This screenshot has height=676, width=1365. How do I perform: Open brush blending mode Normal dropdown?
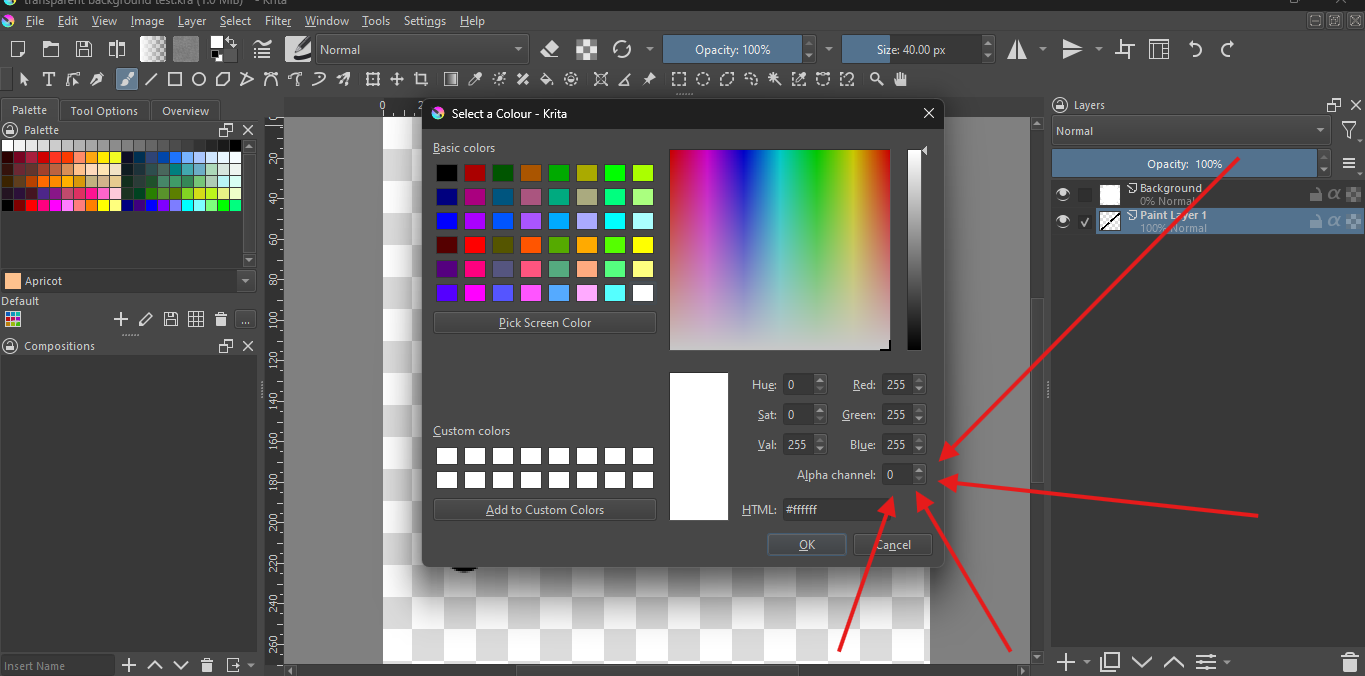point(421,49)
